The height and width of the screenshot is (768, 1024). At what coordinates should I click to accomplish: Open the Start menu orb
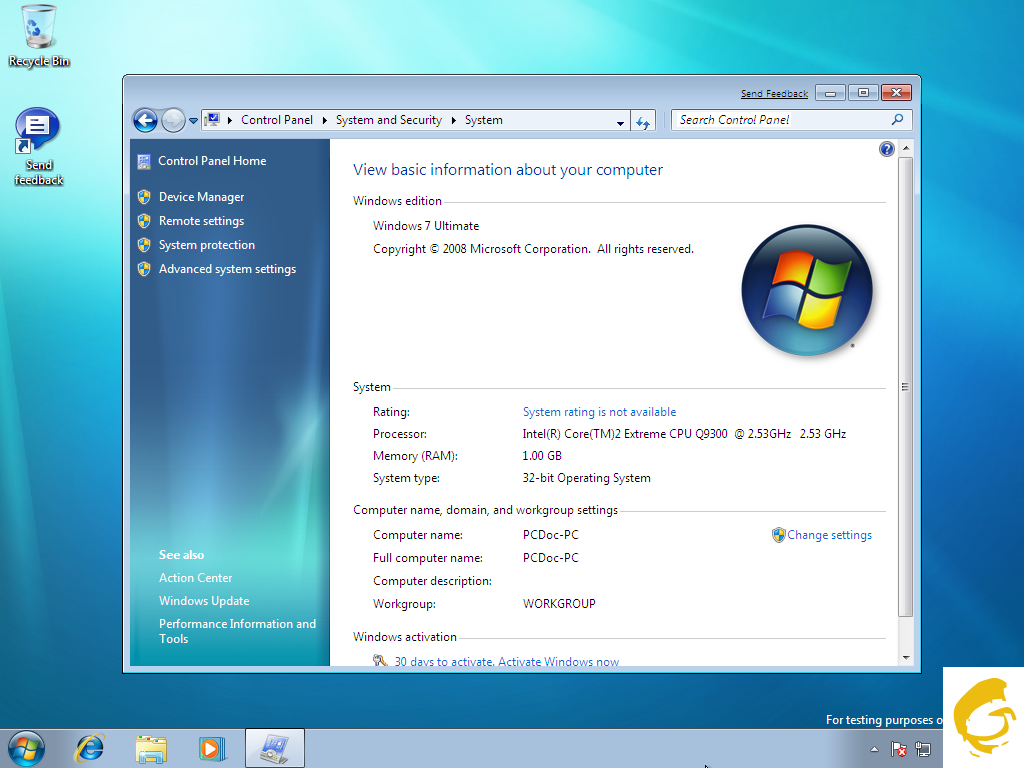[x=26, y=747]
